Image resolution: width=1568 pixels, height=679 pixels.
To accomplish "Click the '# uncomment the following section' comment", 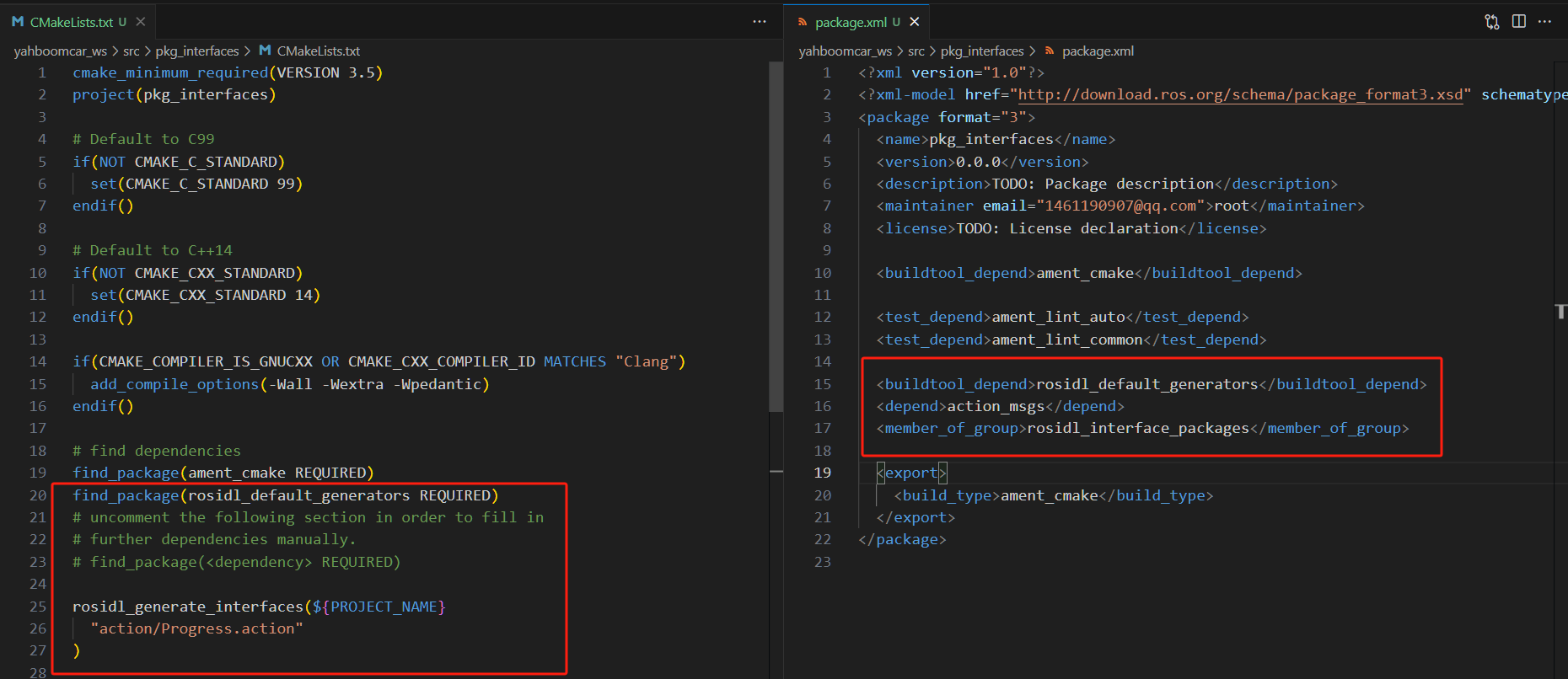I will 309,517.
